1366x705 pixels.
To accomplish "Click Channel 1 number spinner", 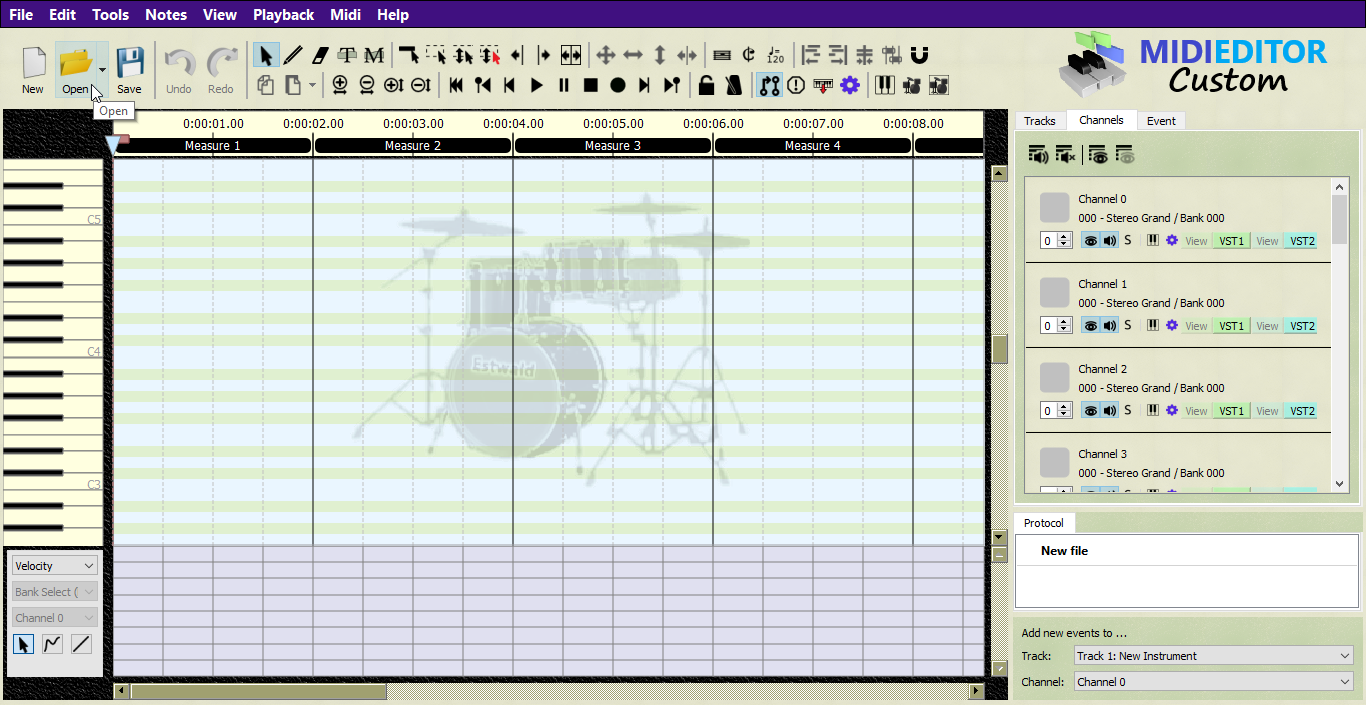I will [x=1056, y=326].
